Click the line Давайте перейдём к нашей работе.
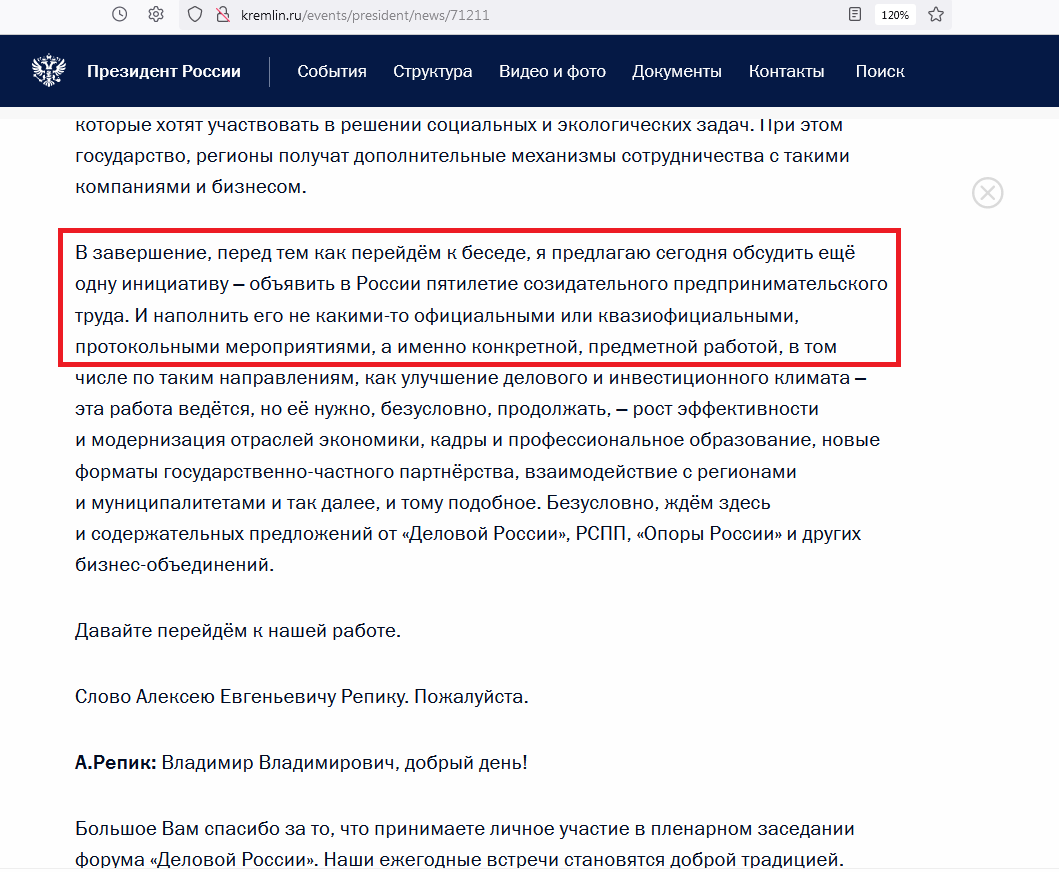The width and height of the screenshot is (1059, 872). (238, 631)
